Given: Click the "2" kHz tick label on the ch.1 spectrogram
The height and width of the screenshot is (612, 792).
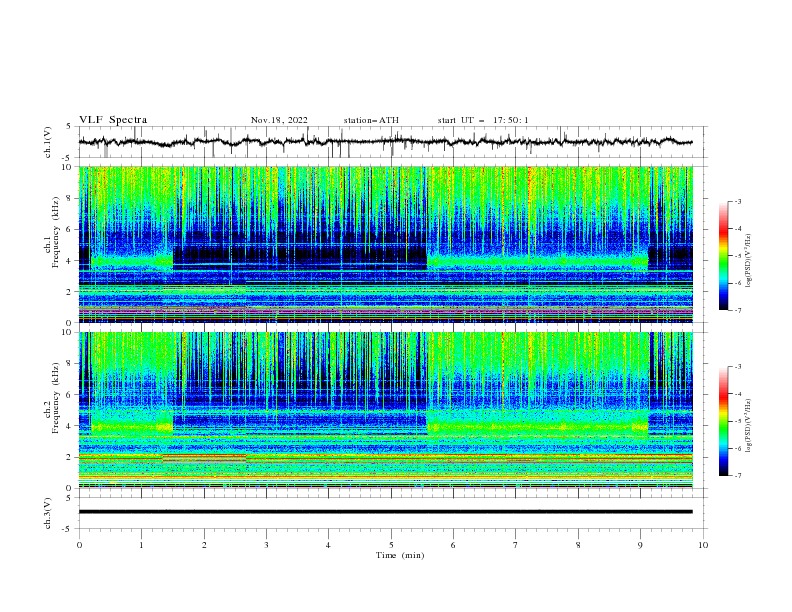Looking at the screenshot, I should [71, 292].
